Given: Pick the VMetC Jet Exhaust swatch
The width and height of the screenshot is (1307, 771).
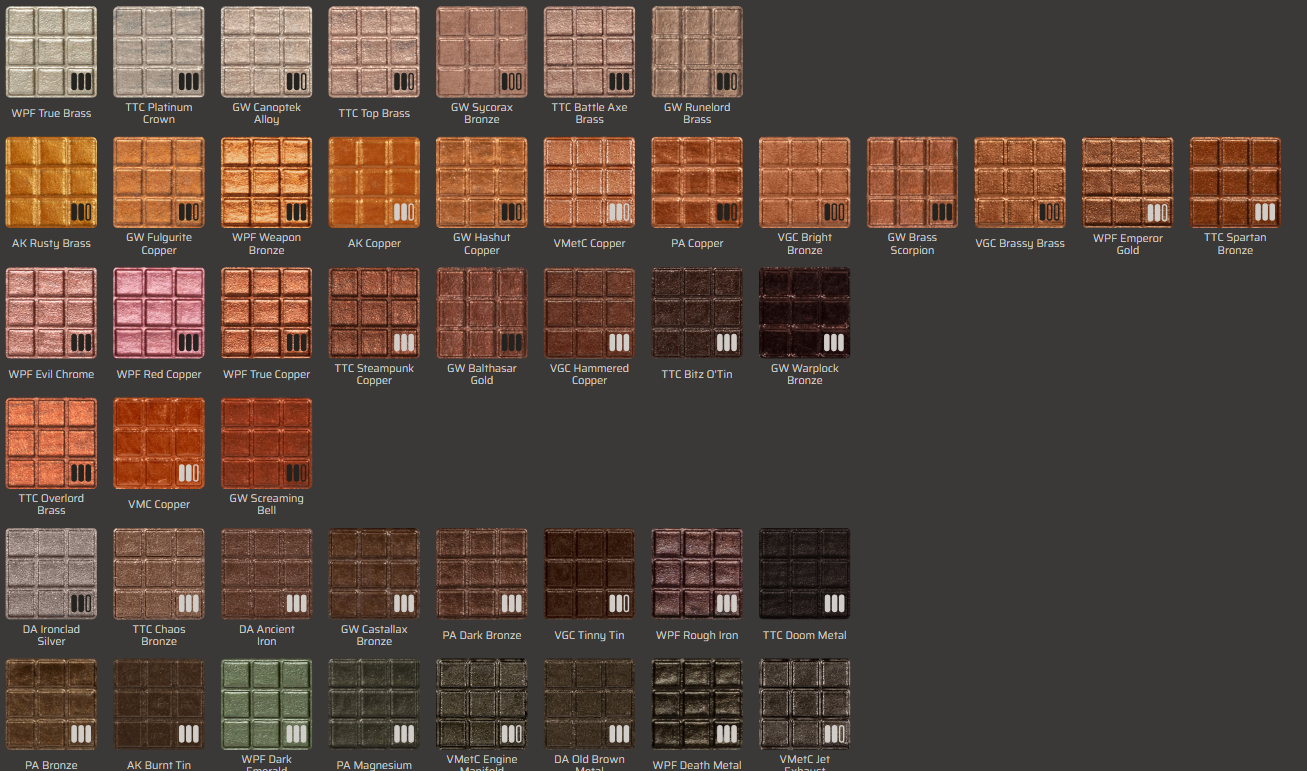Looking at the screenshot, I should coord(805,705).
